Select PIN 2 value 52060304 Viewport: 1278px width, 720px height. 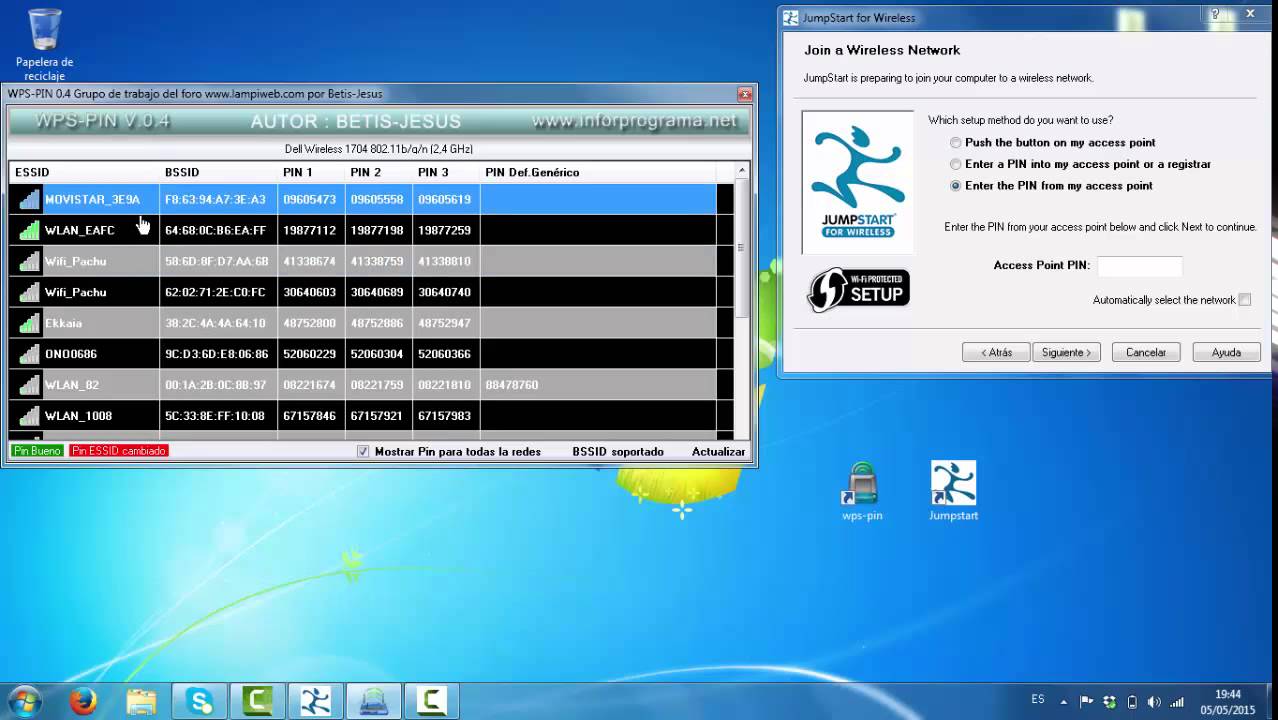pyautogui.click(x=377, y=354)
